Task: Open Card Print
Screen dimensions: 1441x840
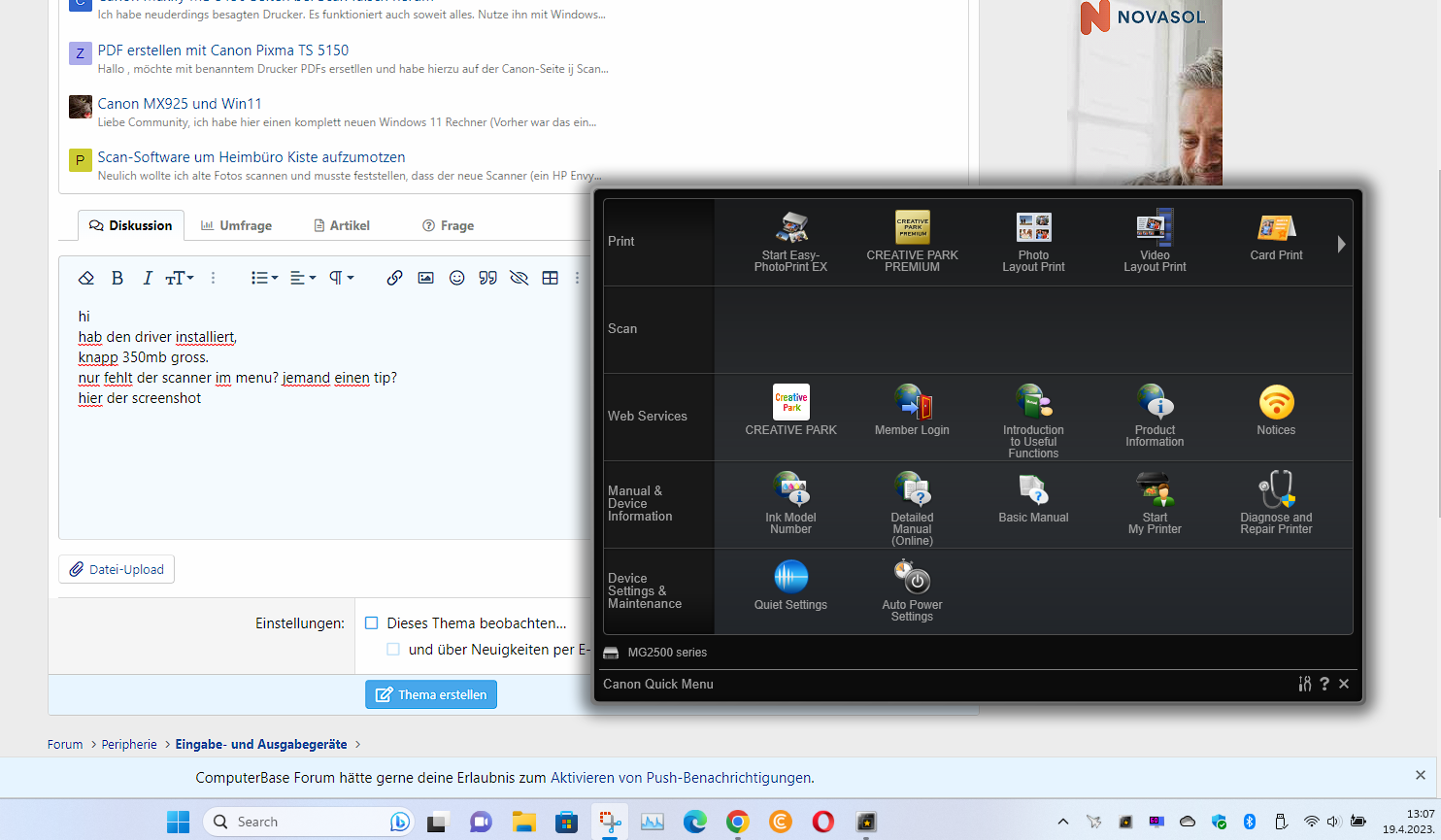Action: [x=1276, y=236]
